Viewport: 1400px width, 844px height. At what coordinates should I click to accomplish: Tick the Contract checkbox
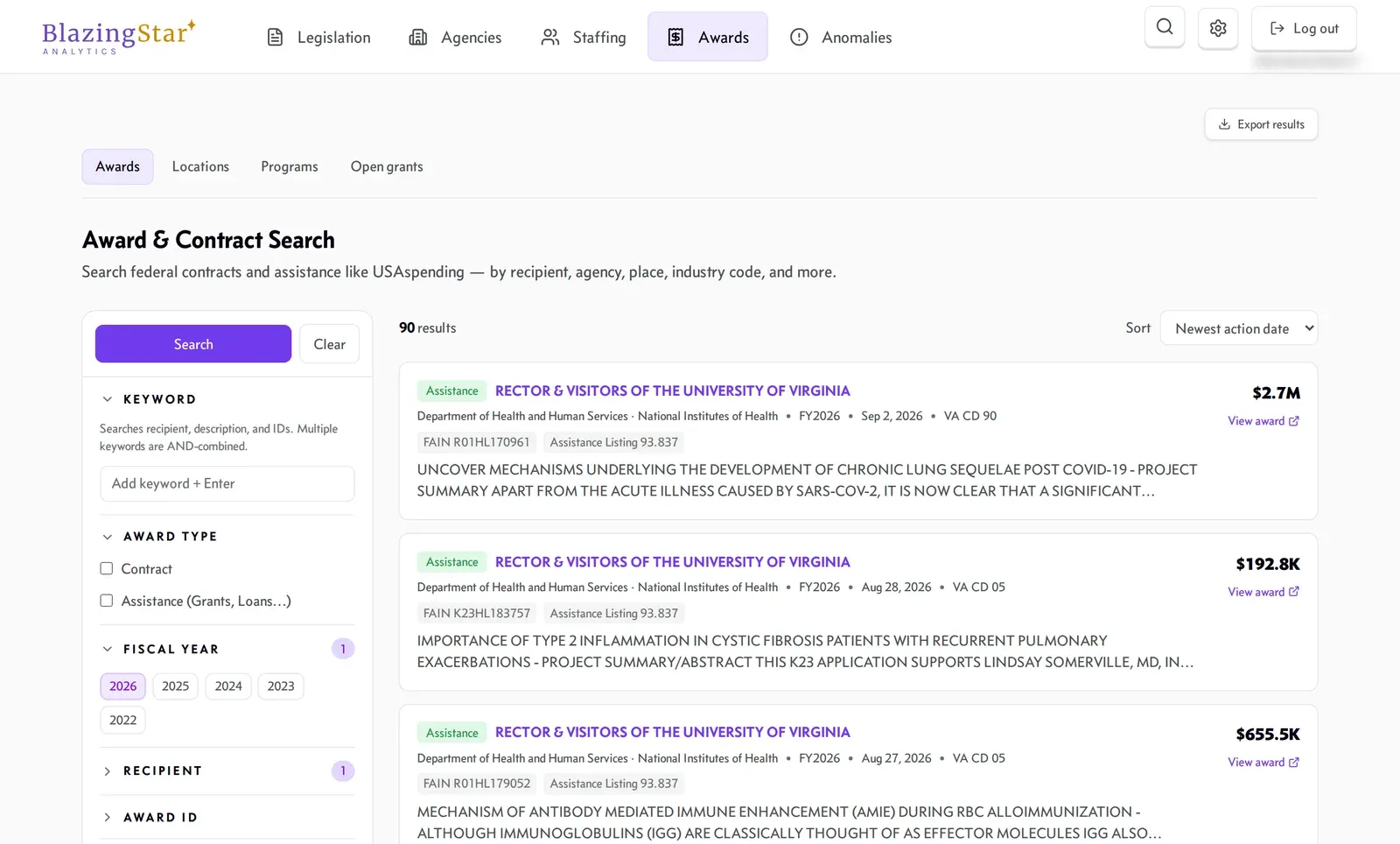107,568
